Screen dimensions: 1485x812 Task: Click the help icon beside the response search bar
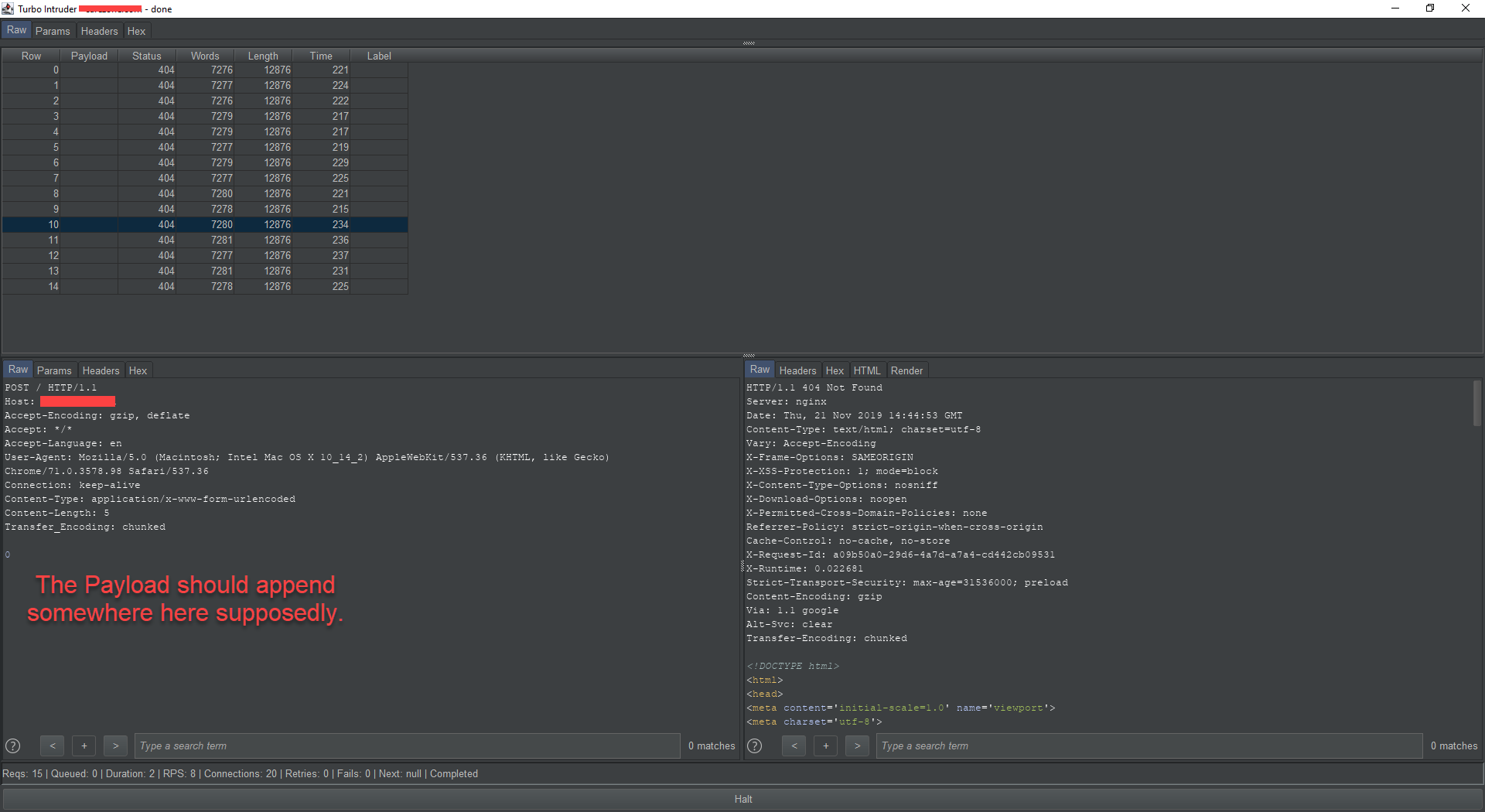click(754, 745)
